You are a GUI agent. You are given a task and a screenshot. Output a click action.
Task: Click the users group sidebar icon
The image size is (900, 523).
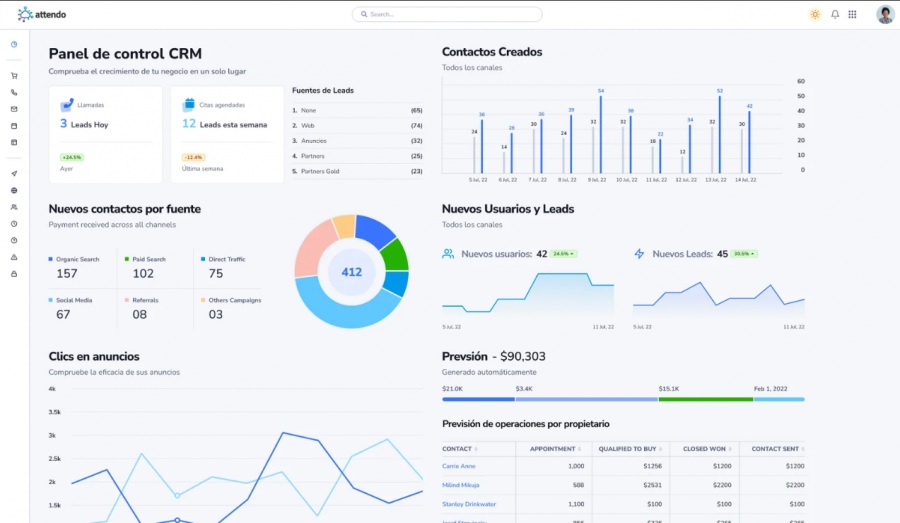[x=14, y=207]
